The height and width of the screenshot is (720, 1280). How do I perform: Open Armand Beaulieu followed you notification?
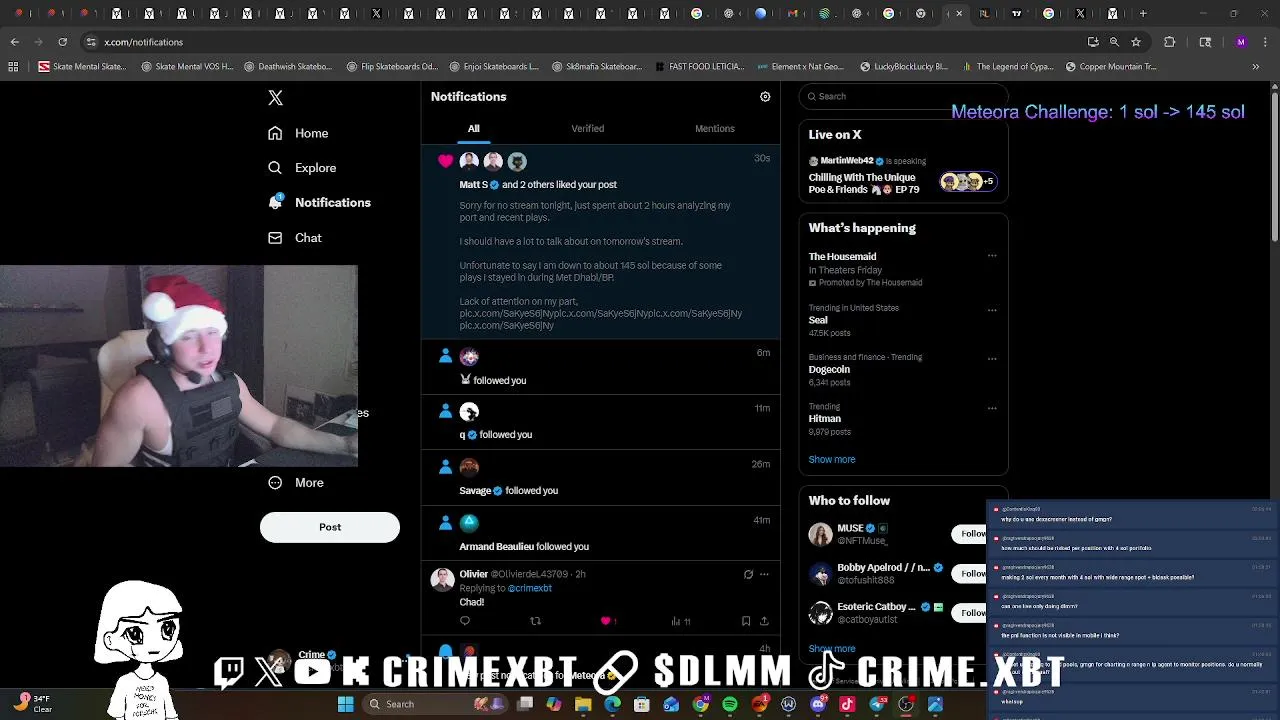click(x=601, y=533)
